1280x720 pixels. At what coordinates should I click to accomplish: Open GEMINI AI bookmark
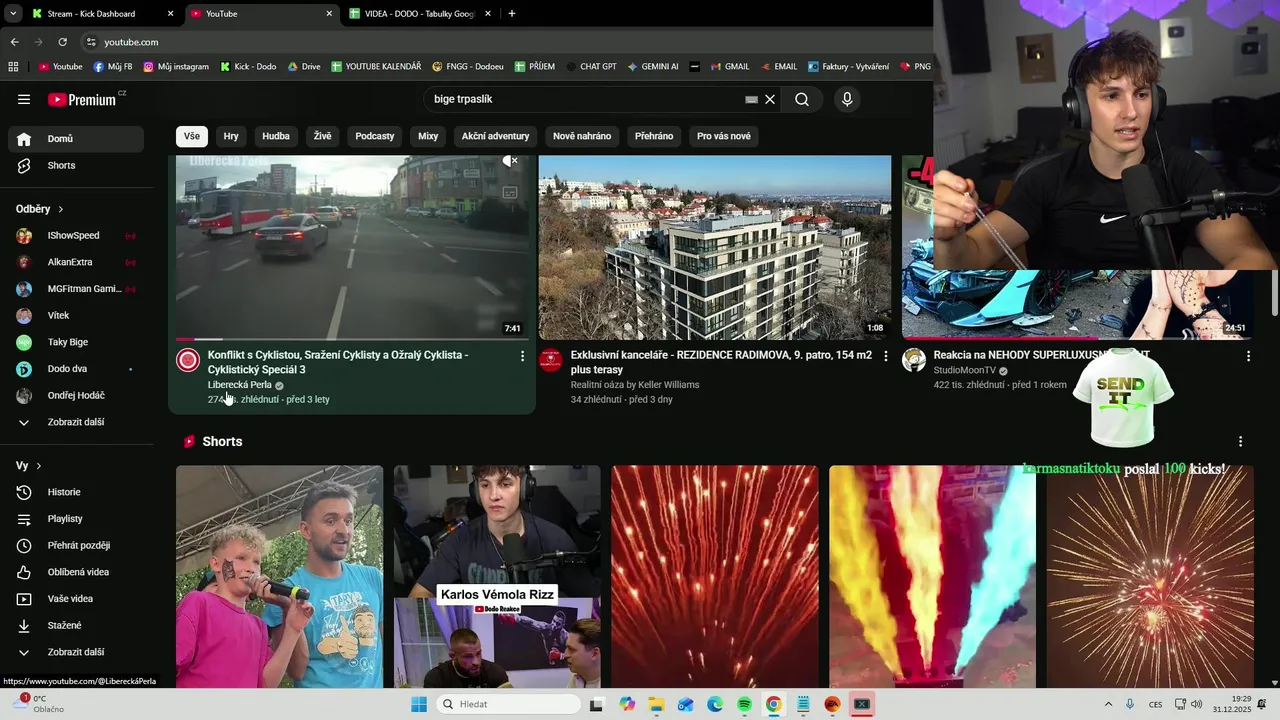[x=653, y=67]
